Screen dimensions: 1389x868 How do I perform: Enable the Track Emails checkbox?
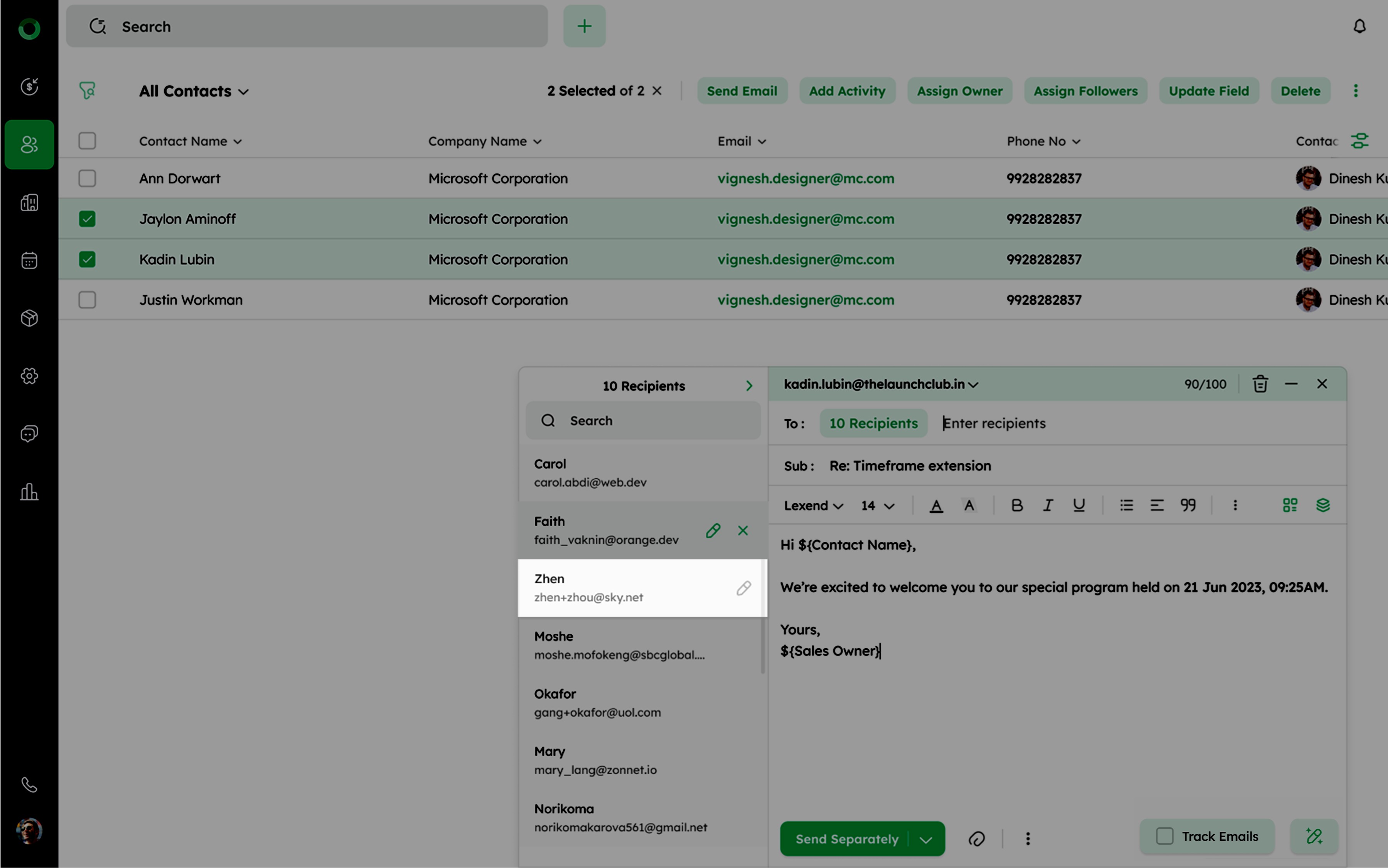click(1165, 836)
